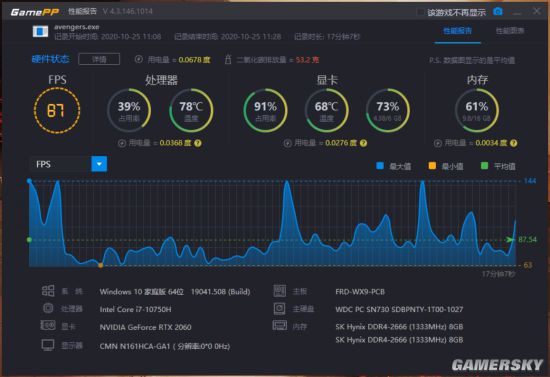Check the 该游戏不再显示 checkbox

[x=420, y=12]
